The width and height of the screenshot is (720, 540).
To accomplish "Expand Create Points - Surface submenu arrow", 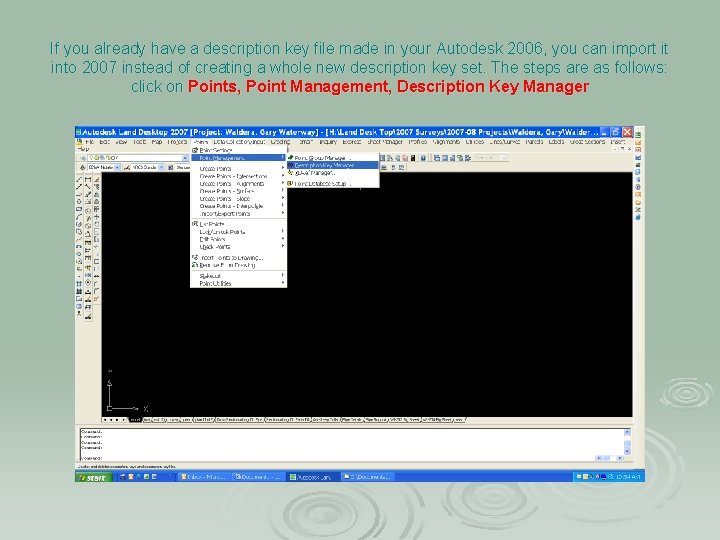I will [283, 191].
